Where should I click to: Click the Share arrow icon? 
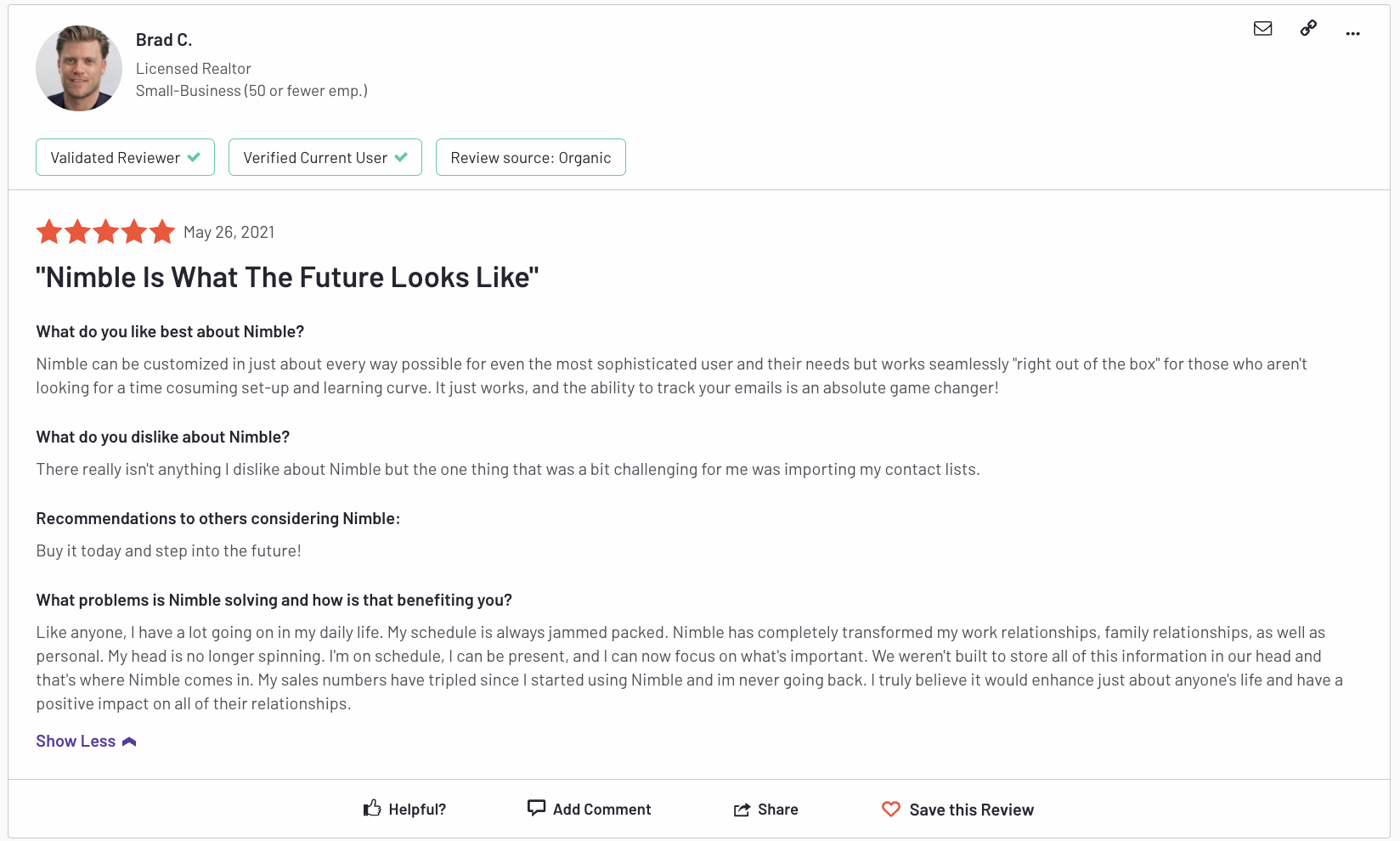[x=742, y=810]
